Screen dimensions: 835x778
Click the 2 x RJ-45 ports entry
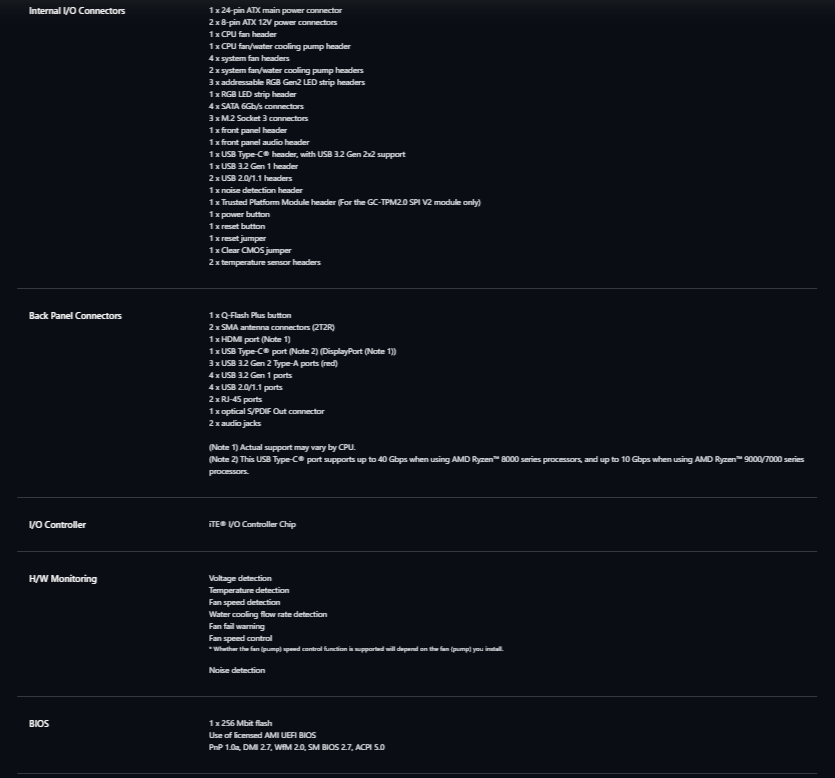click(235, 399)
